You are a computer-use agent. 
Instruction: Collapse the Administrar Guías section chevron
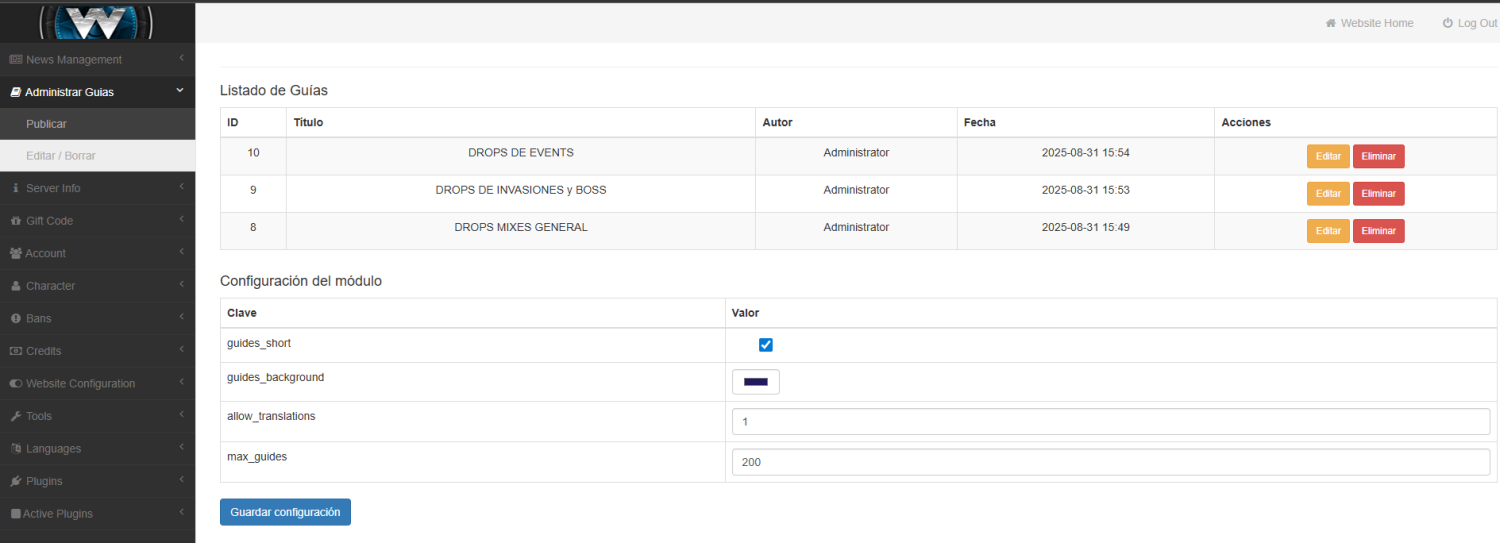pos(180,91)
